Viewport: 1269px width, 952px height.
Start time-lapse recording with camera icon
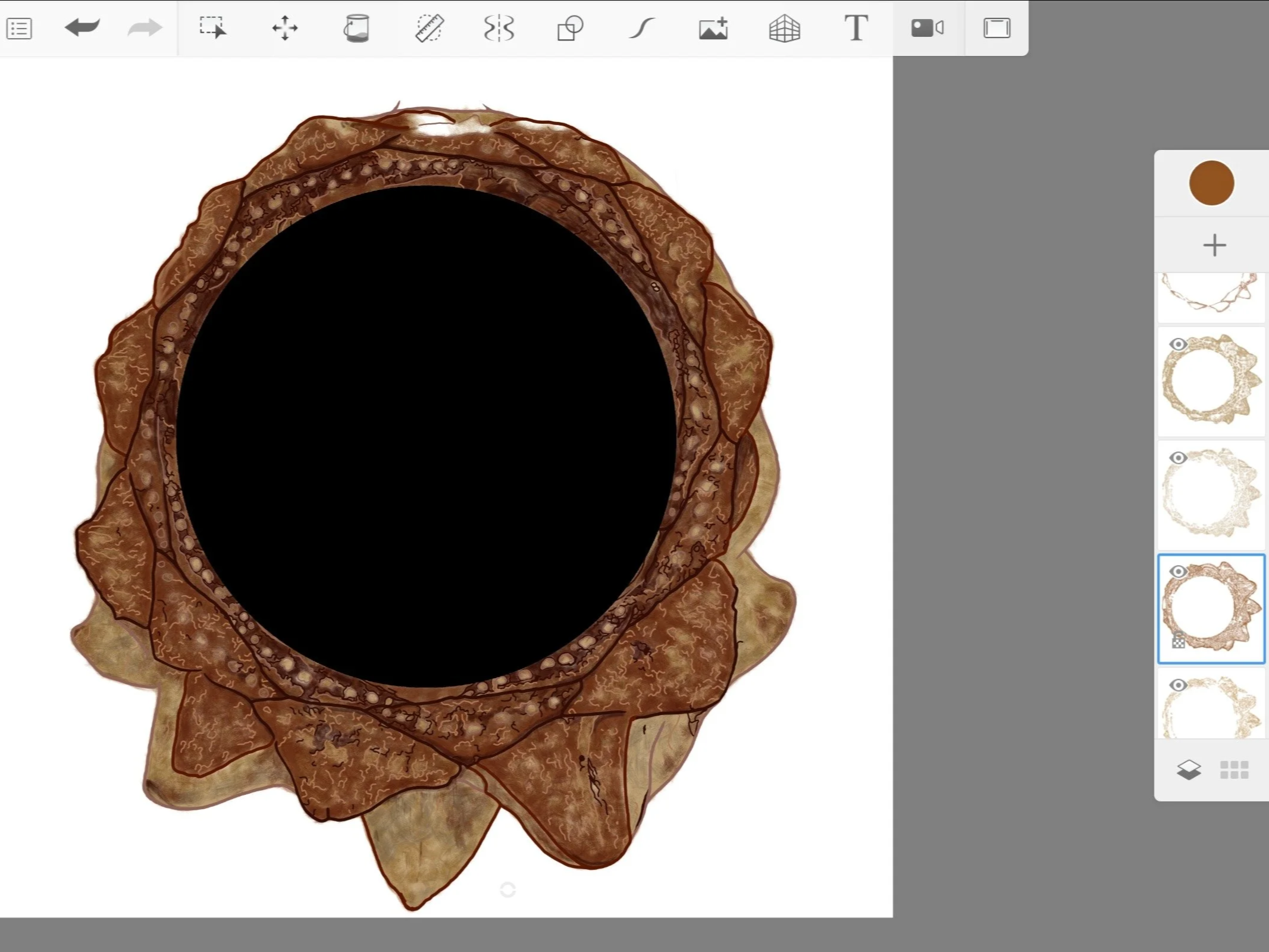coord(928,28)
